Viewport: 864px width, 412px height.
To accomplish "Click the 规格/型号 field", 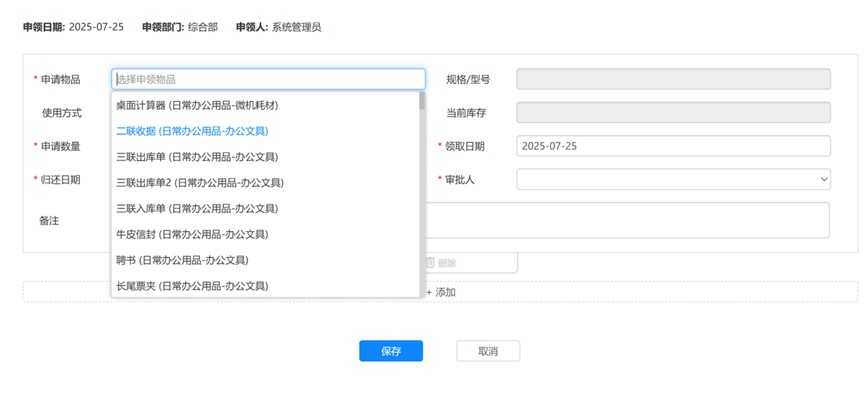I will point(673,79).
